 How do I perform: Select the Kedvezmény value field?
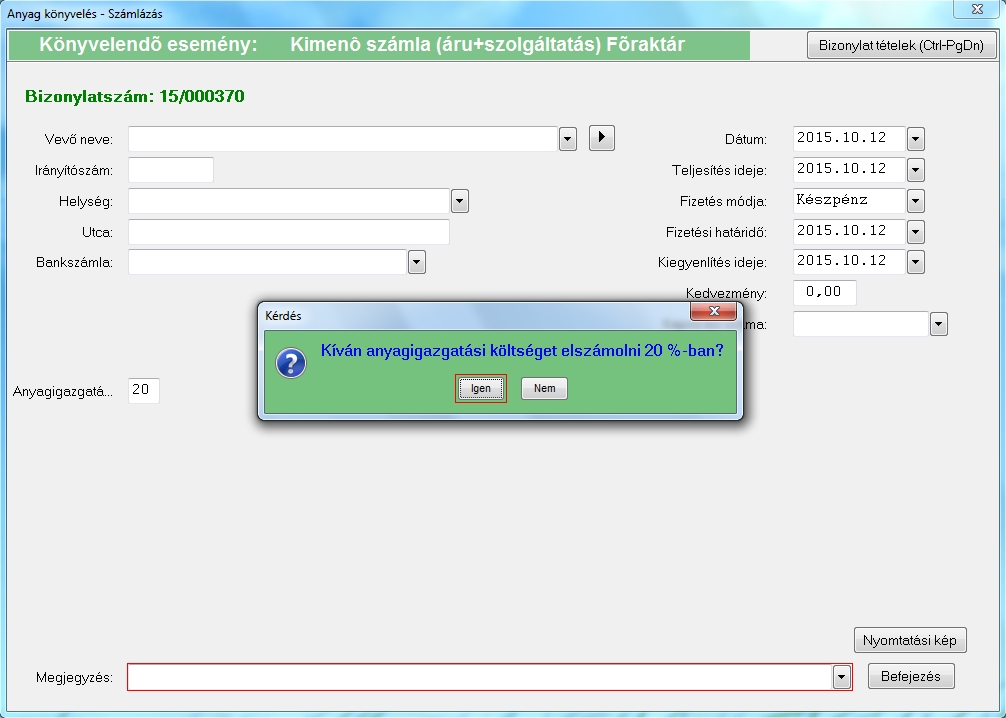824,293
